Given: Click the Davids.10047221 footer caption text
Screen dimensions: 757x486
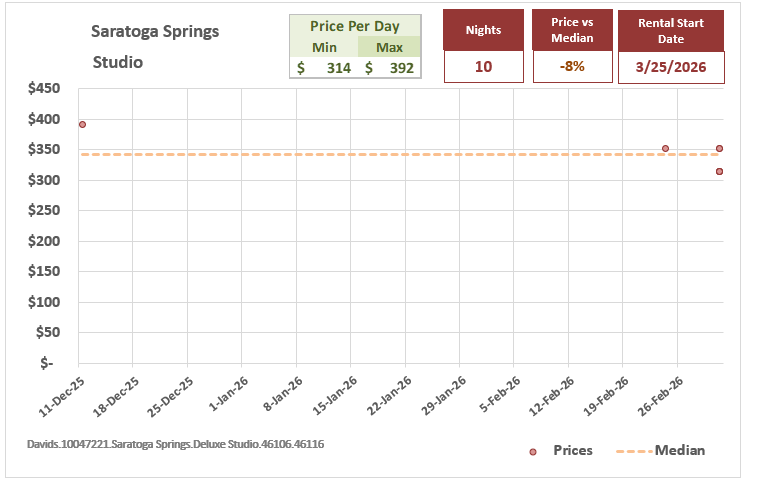Looking at the screenshot, I should click(175, 443).
